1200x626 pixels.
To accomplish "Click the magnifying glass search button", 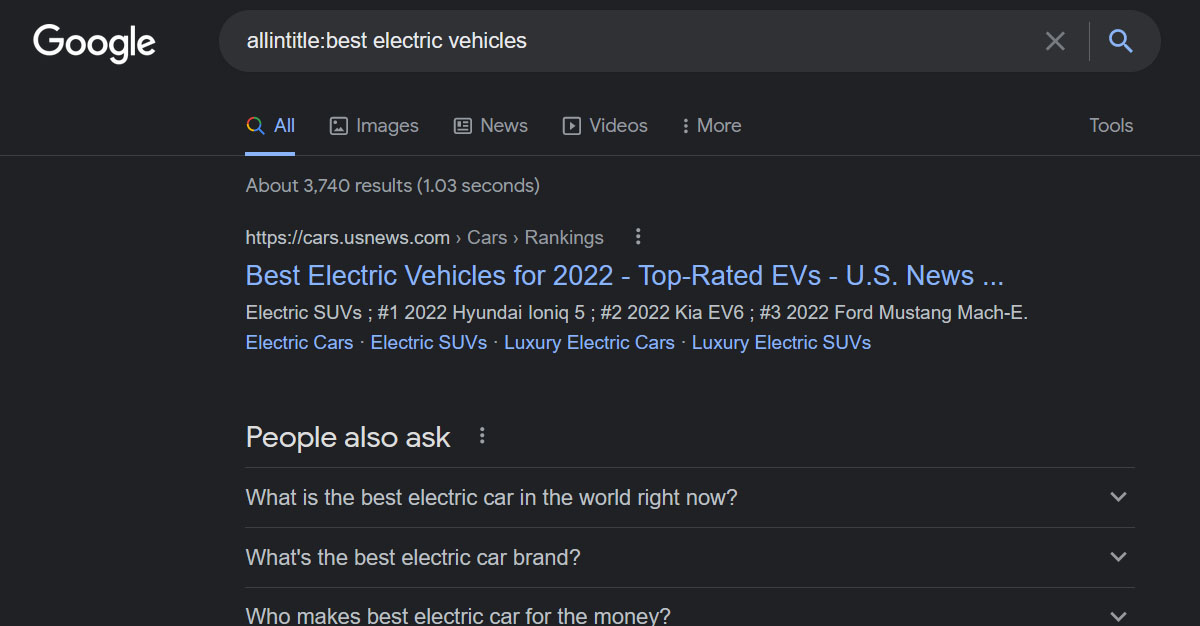I will pyautogui.click(x=1121, y=41).
